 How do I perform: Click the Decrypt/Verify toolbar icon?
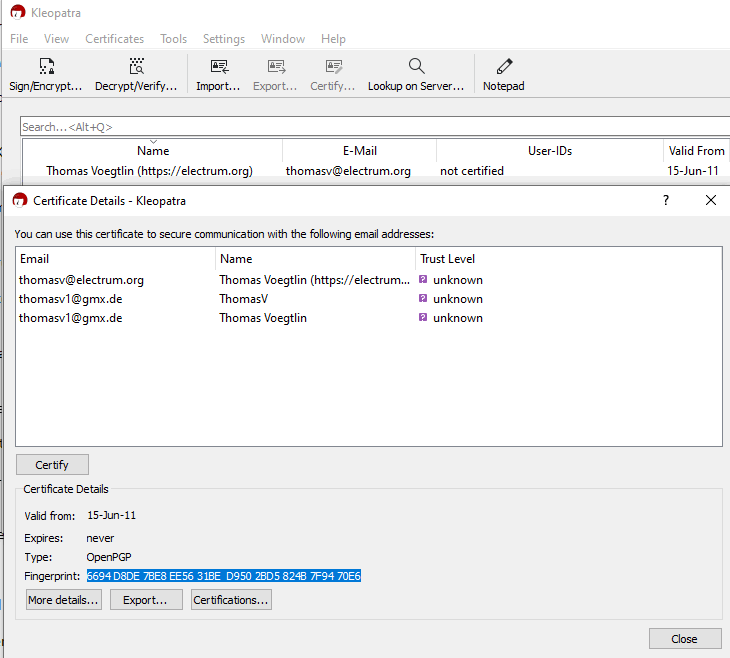pyautogui.click(x=136, y=67)
